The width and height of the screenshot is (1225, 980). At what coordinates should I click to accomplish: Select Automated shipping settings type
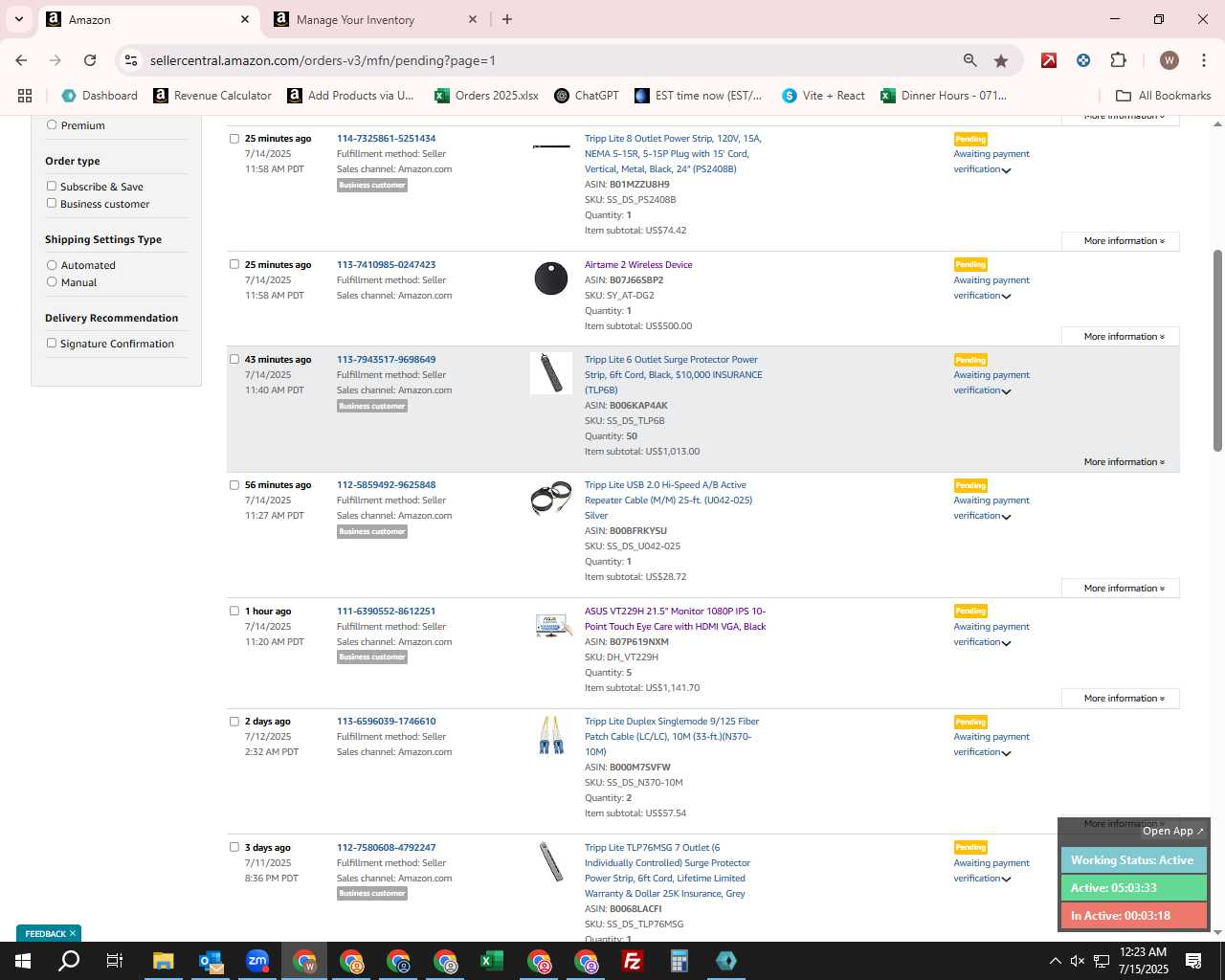click(52, 265)
